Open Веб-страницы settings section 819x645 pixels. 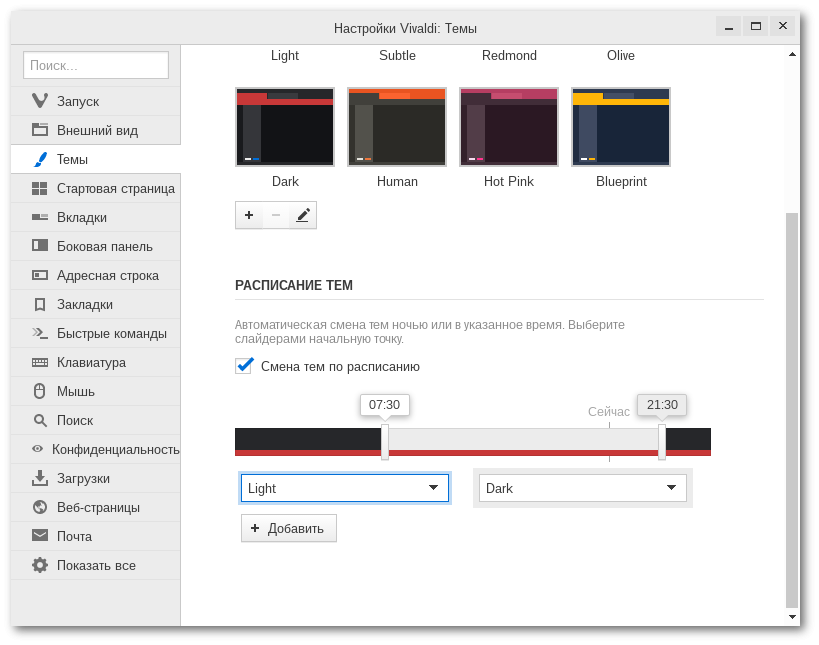point(96,507)
